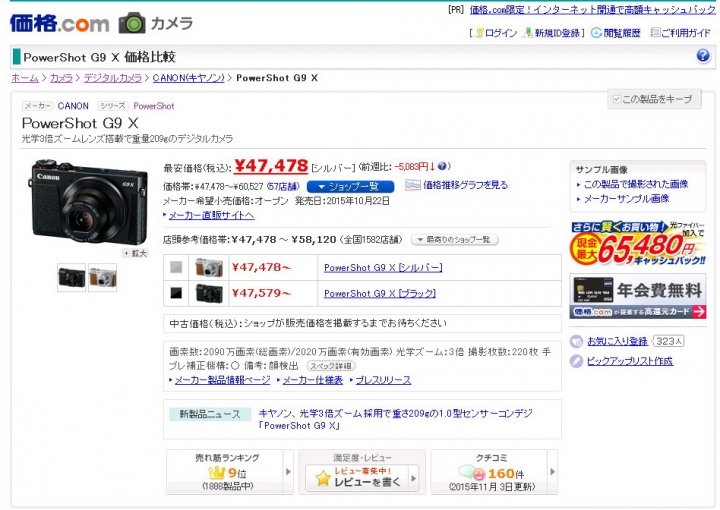
Task: Open the ショップ一覧 dropdown button
Action: click(350, 186)
